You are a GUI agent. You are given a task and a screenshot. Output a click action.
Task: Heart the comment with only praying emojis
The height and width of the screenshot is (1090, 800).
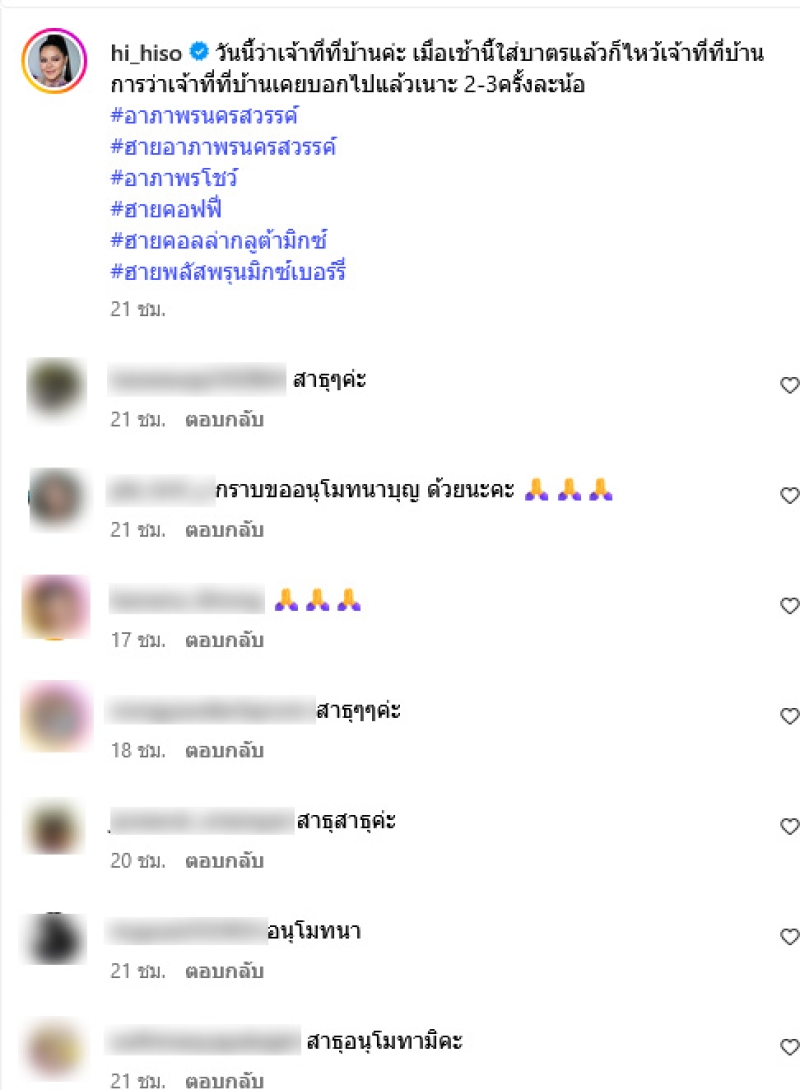click(790, 605)
